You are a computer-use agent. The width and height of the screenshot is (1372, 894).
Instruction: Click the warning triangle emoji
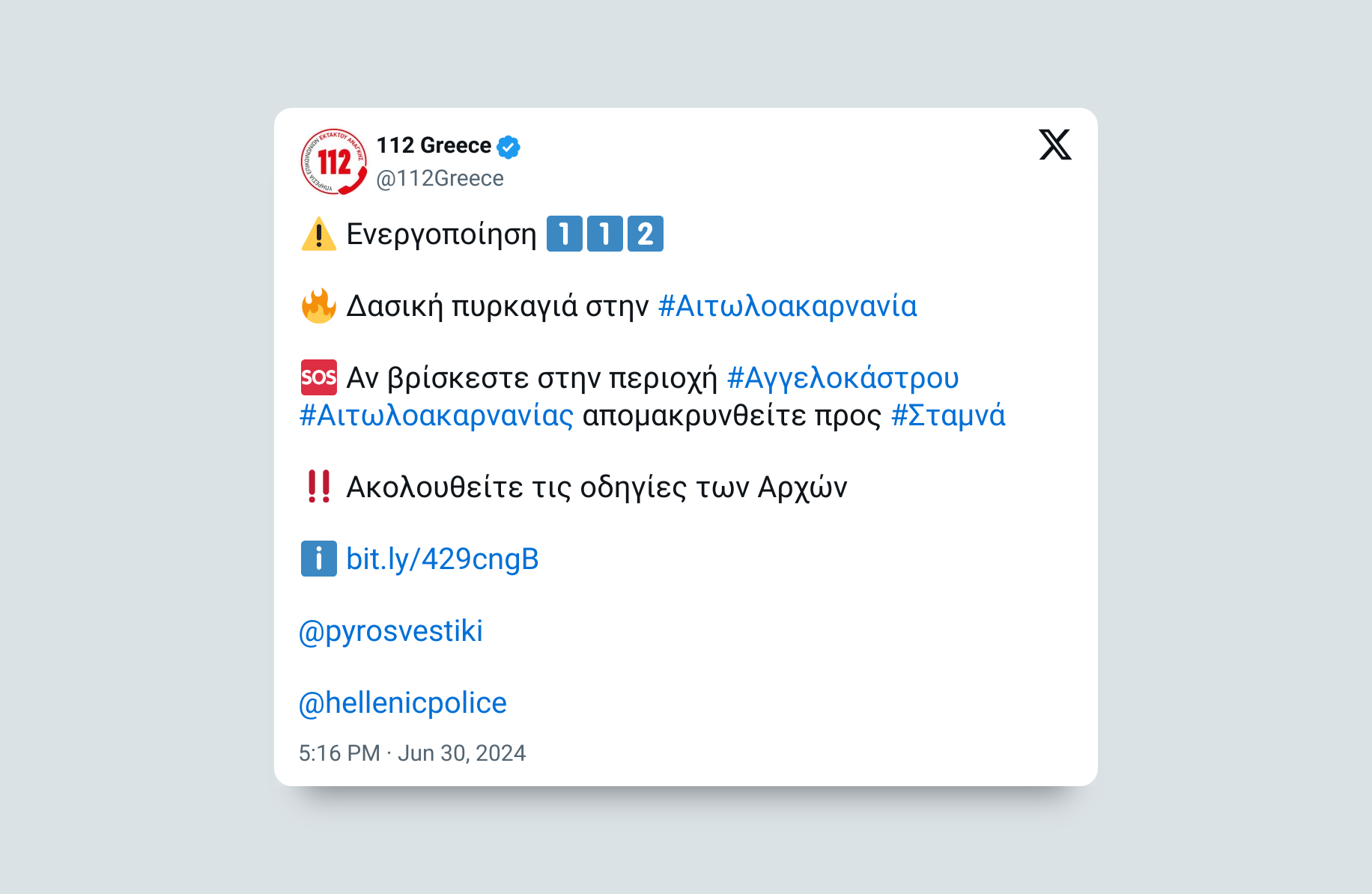pyautogui.click(x=320, y=234)
